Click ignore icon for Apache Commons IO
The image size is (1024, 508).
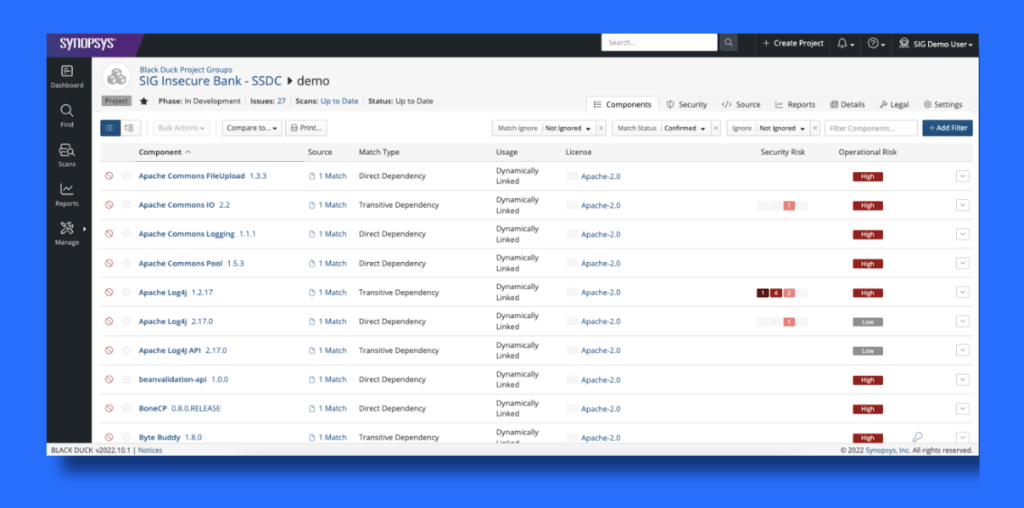tap(109, 205)
